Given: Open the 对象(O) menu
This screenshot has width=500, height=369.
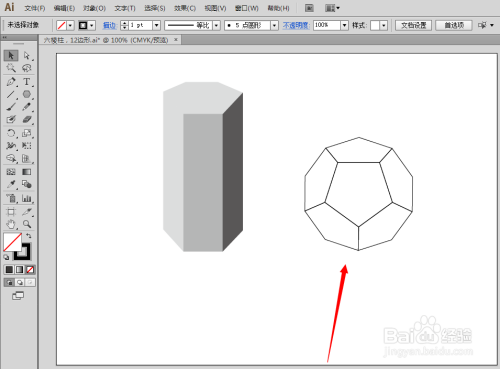Looking at the screenshot, I should [x=94, y=8].
